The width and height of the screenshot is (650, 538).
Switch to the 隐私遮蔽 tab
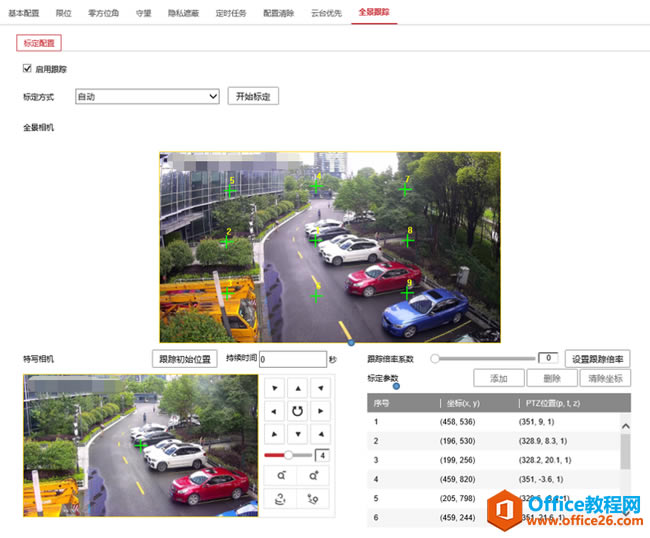183,13
